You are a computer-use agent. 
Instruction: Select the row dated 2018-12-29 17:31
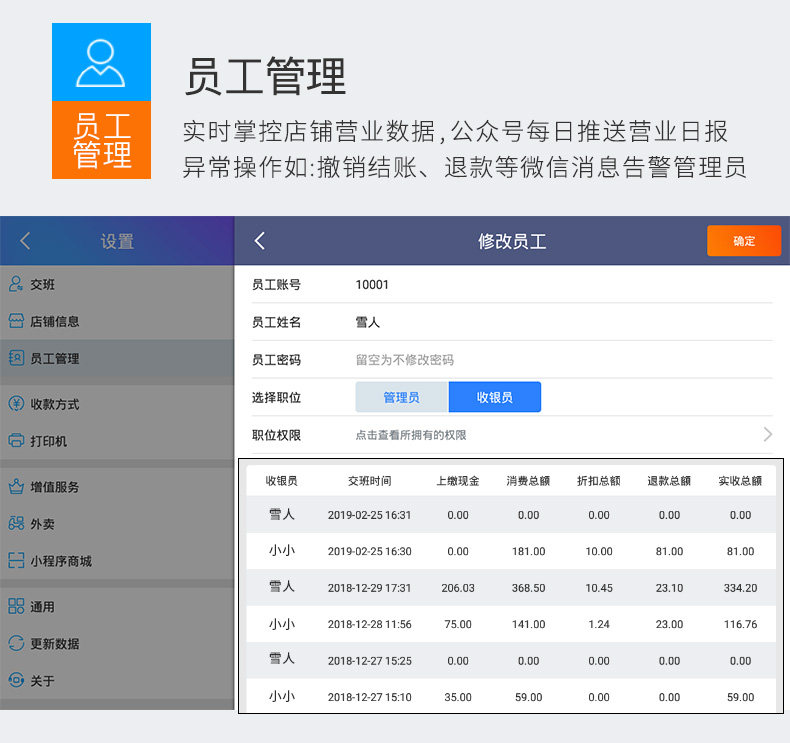[x=511, y=587]
